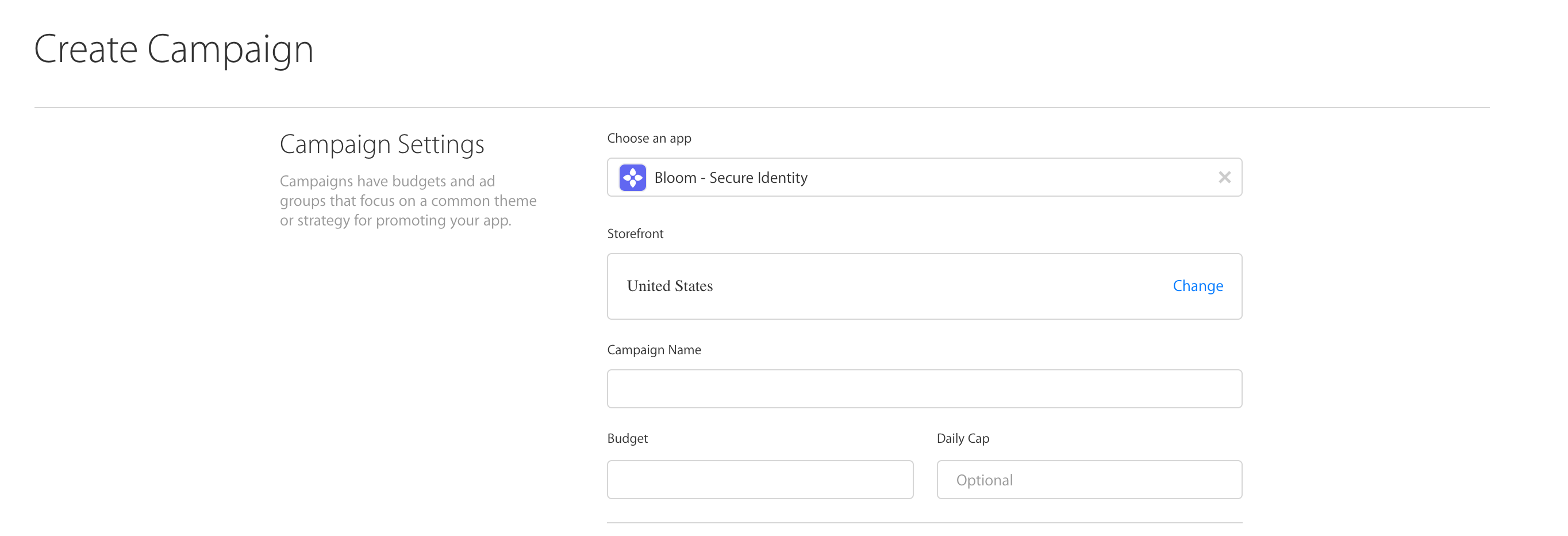Image resolution: width=1568 pixels, height=536 pixels.
Task: Click the Storefront label
Action: tap(635, 234)
